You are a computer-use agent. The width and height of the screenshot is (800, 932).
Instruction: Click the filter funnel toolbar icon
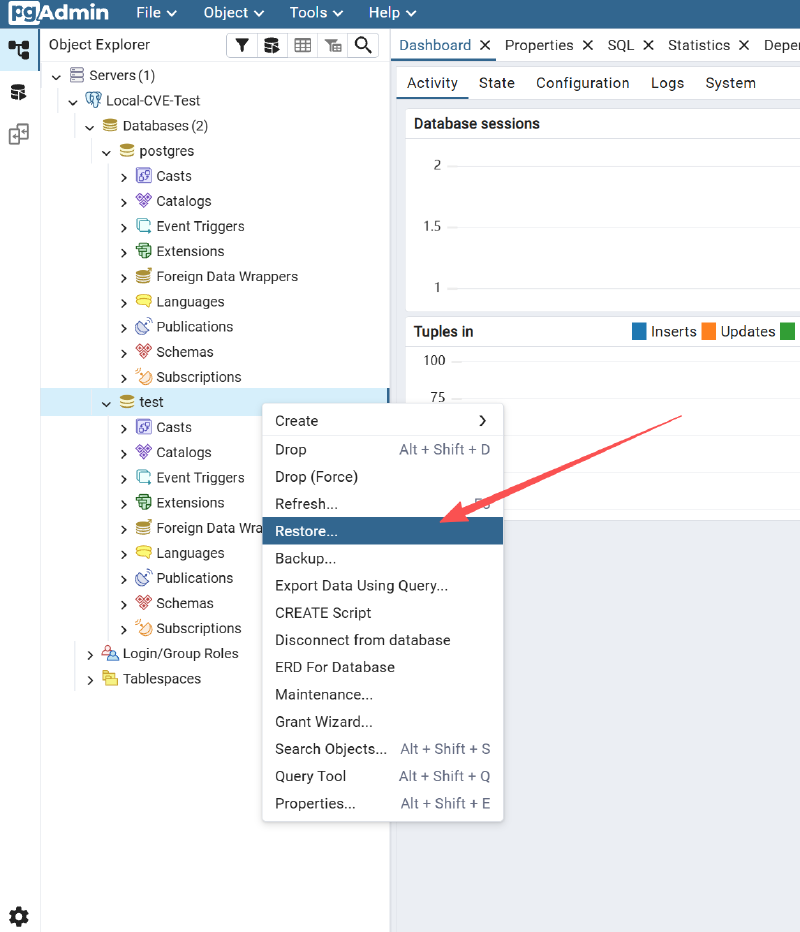[242, 45]
